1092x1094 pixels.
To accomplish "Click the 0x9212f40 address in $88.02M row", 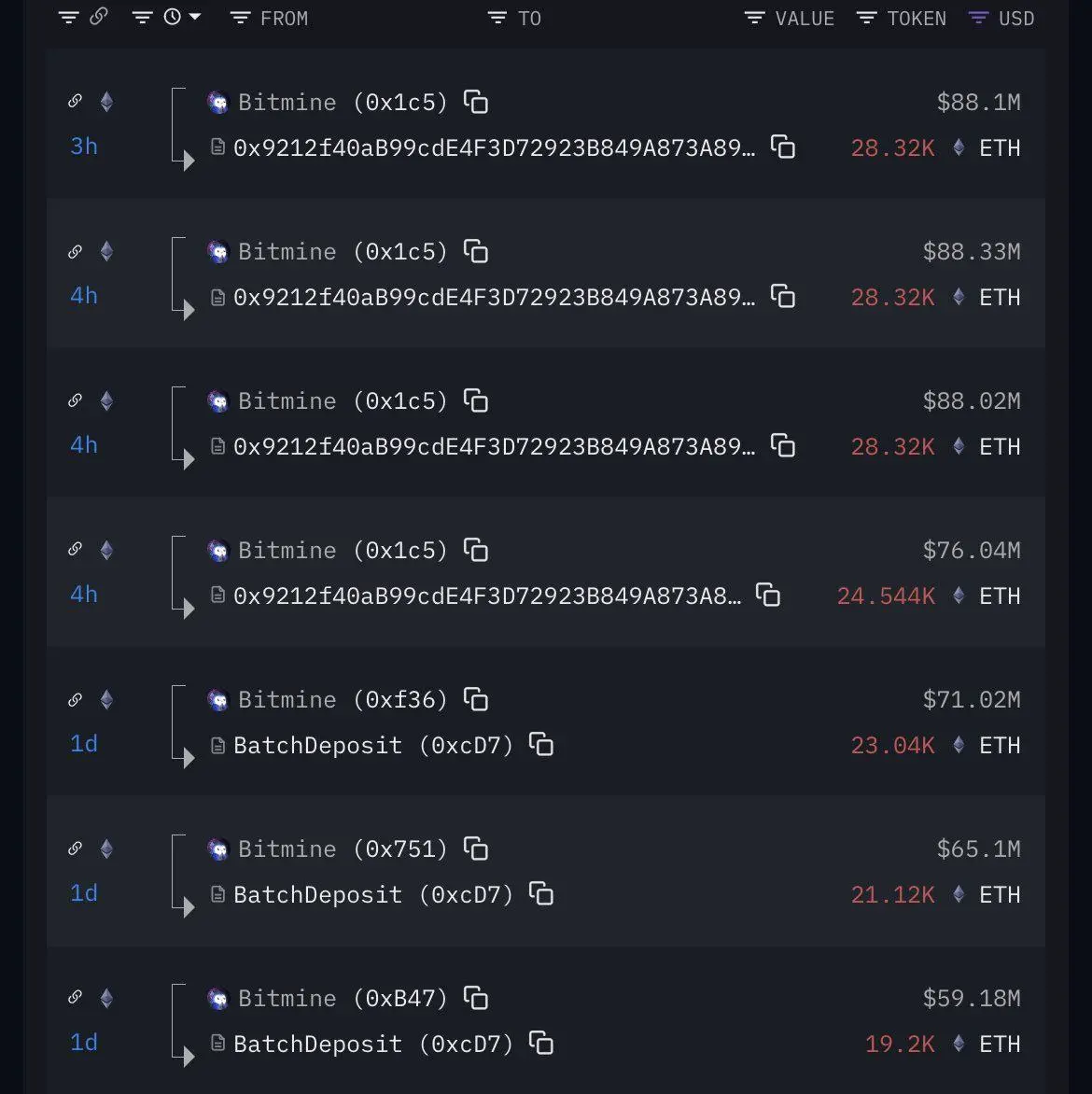I will [493, 446].
